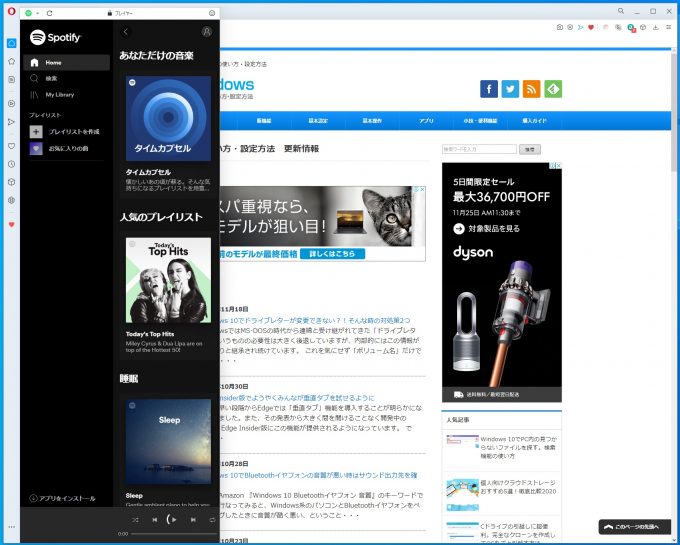Click the red heart bookmark icon in toolbar
Screen dimensions: 680x545
point(591,27)
